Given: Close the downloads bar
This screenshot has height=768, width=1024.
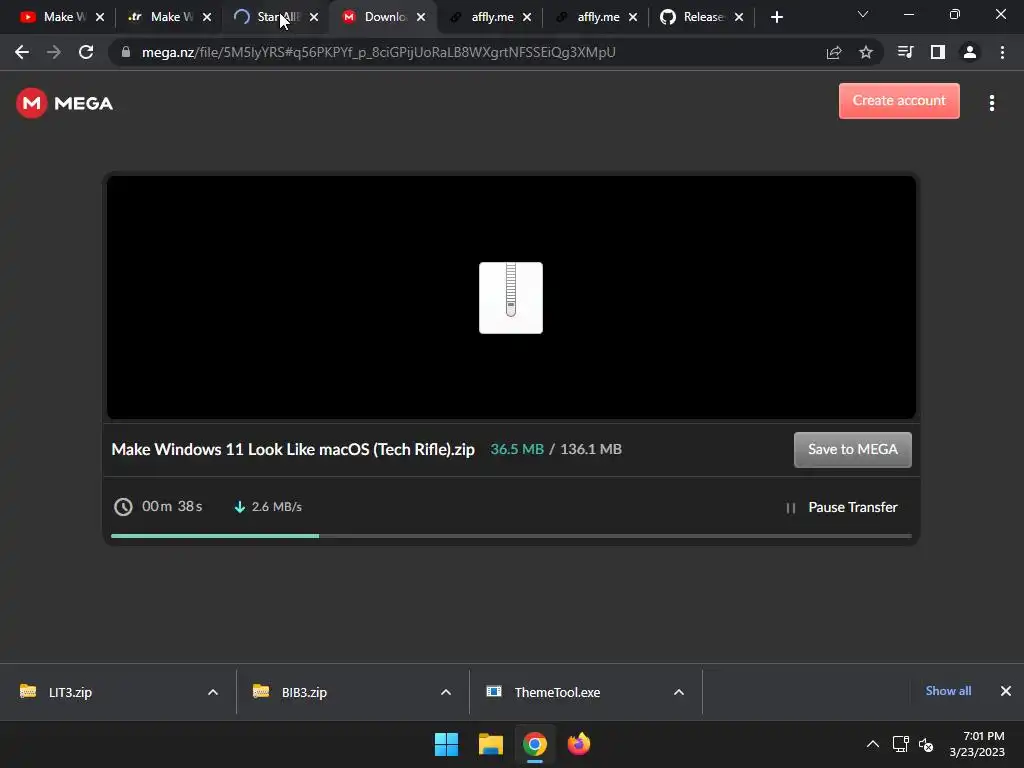Looking at the screenshot, I should coord(1006,691).
